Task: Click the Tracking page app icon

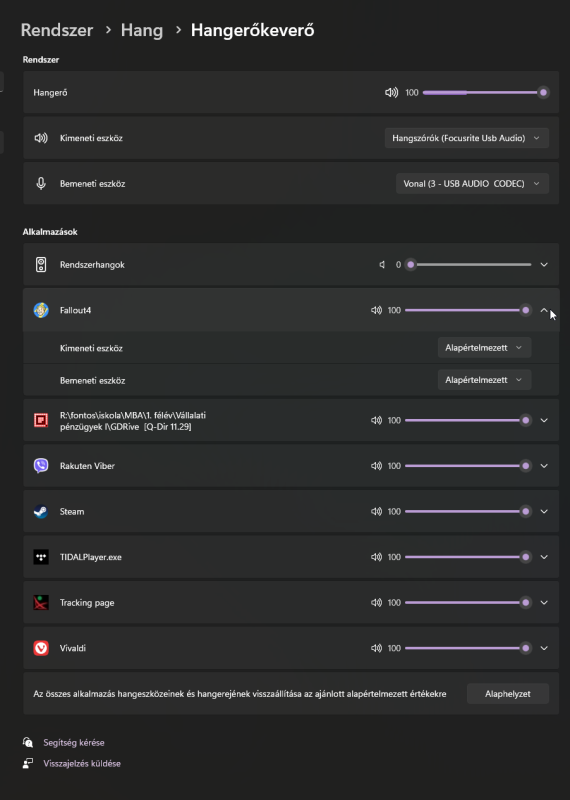Action: (x=41, y=603)
